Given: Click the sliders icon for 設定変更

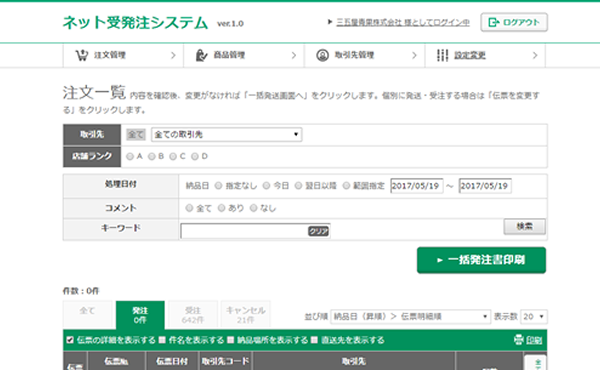Looking at the screenshot, I should pos(442,55).
